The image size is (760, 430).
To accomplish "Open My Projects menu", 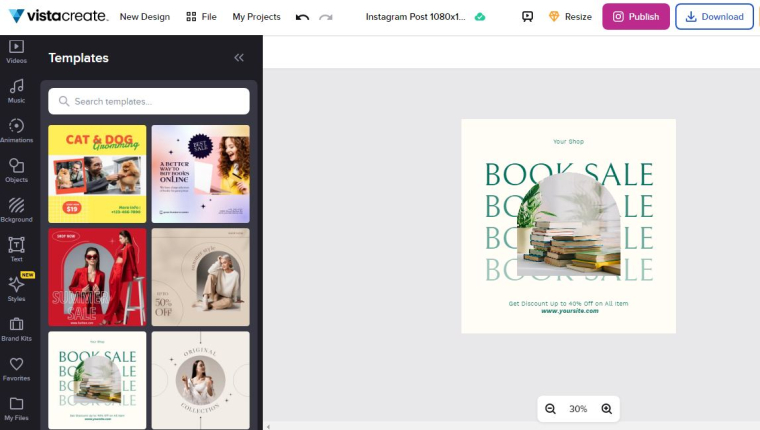I will click(256, 17).
